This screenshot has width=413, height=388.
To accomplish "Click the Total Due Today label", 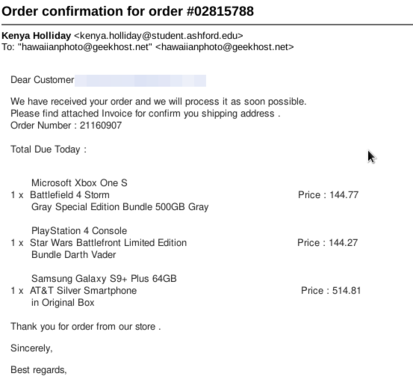I will click(49, 149).
